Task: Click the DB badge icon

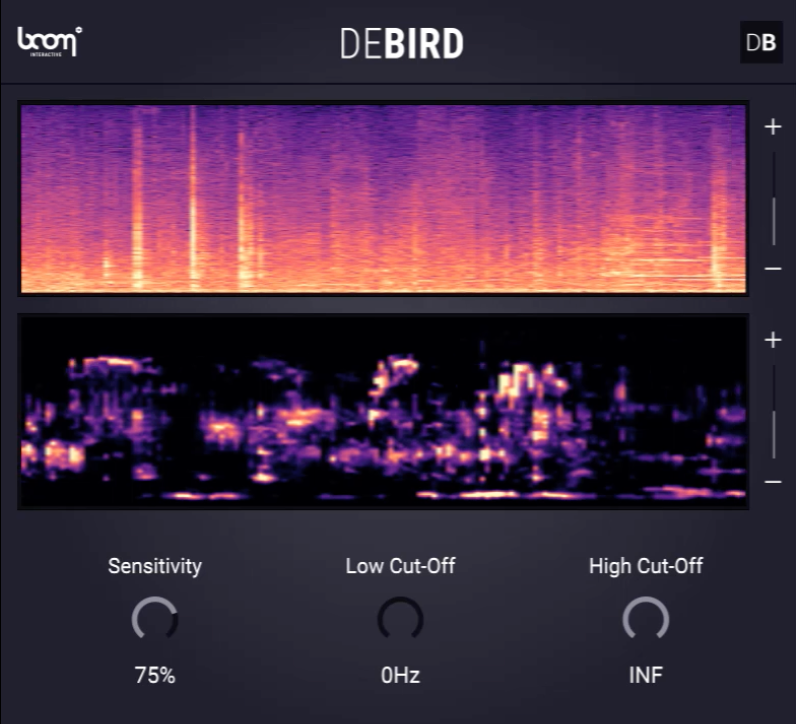Action: tap(761, 43)
